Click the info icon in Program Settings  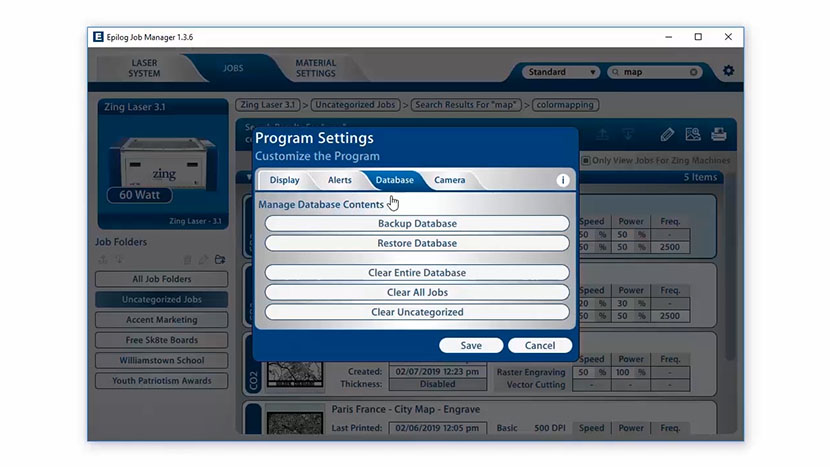coord(563,180)
